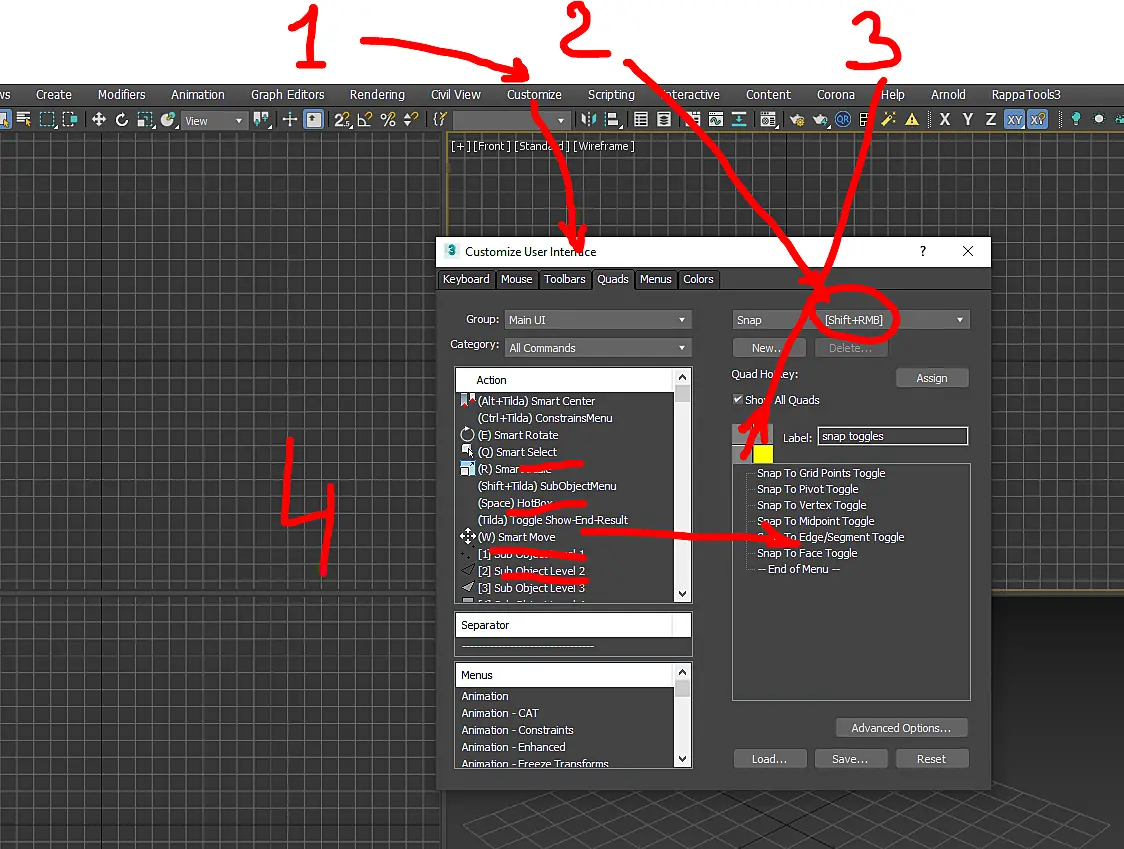This screenshot has height=849, width=1124.
Task: Open the Group dropdown showing Main UI
Action: coord(598,320)
